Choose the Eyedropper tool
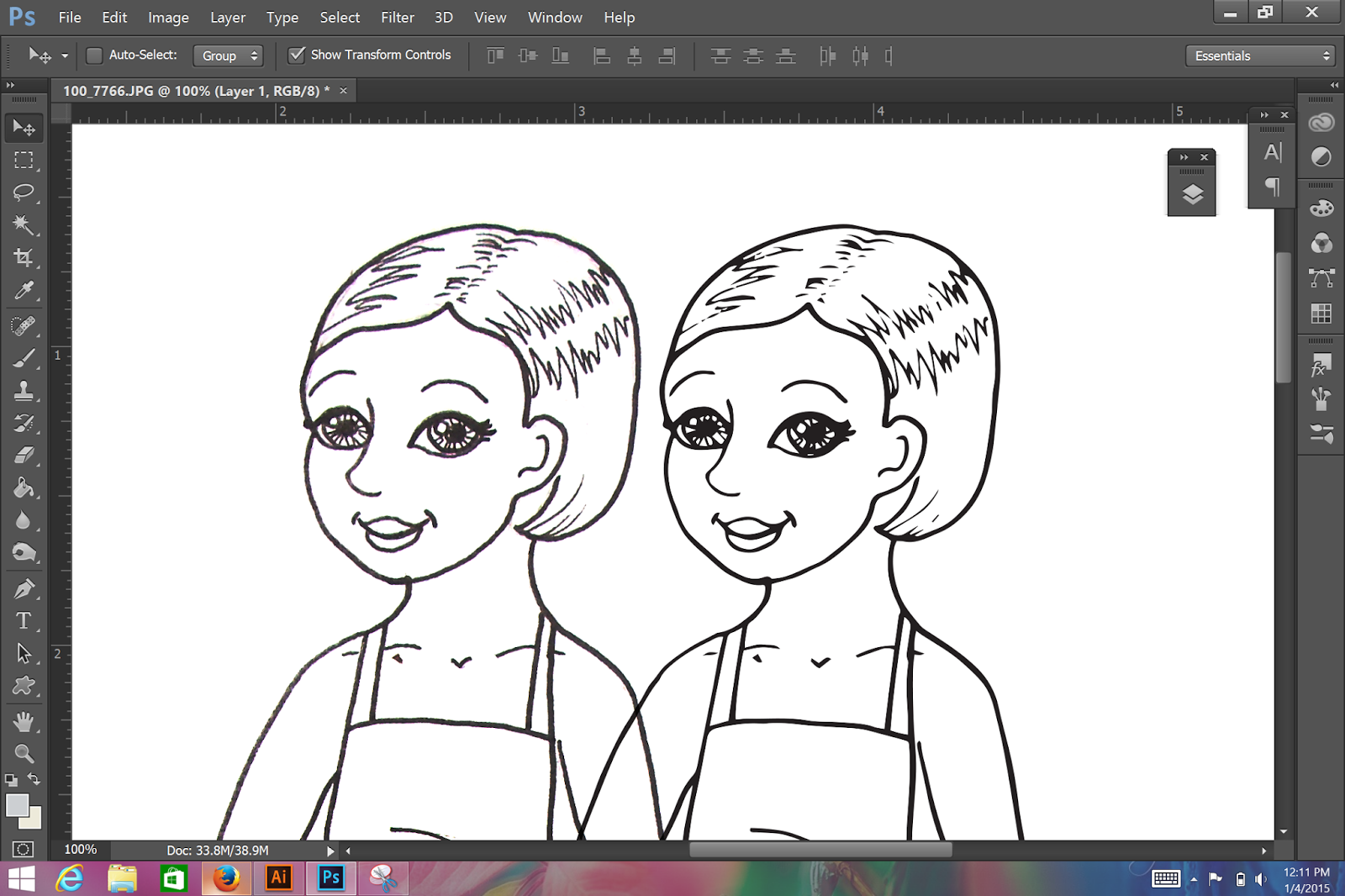The image size is (1345, 896). [23, 291]
